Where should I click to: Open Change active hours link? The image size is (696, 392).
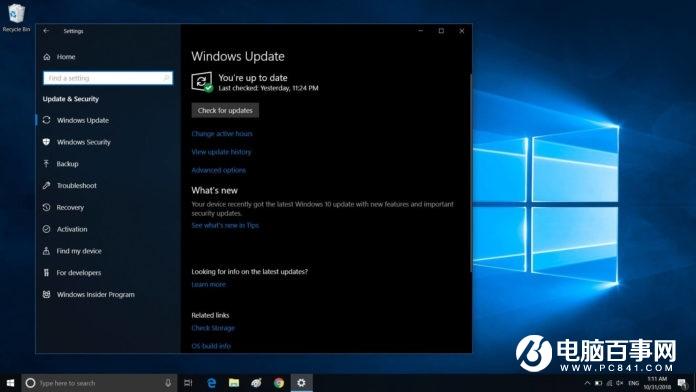pyautogui.click(x=222, y=134)
